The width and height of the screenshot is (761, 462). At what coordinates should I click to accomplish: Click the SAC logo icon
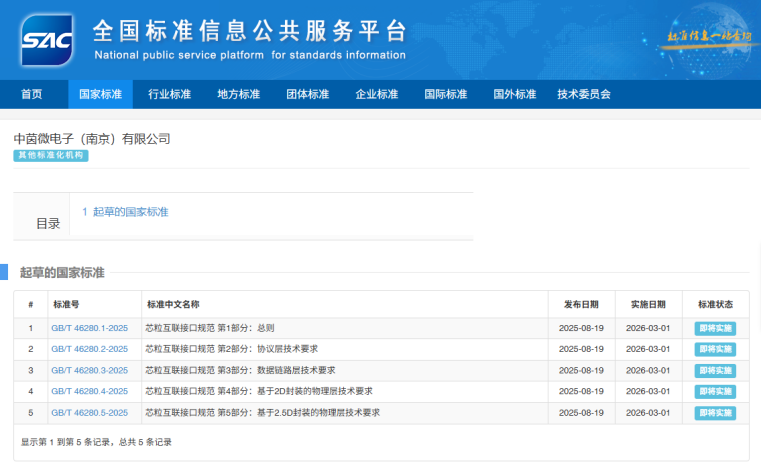tap(47, 40)
